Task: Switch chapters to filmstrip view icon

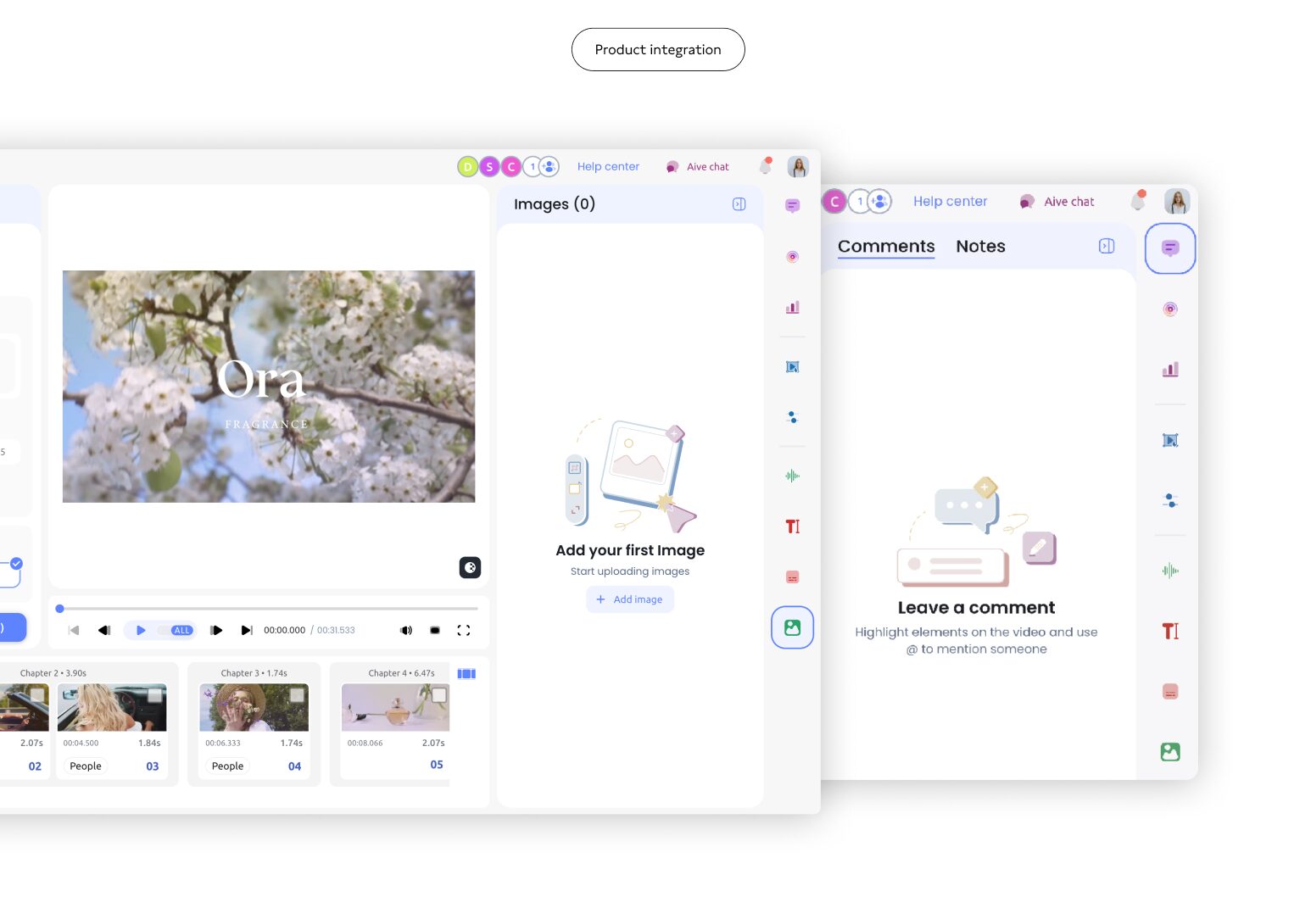Action: (466, 673)
